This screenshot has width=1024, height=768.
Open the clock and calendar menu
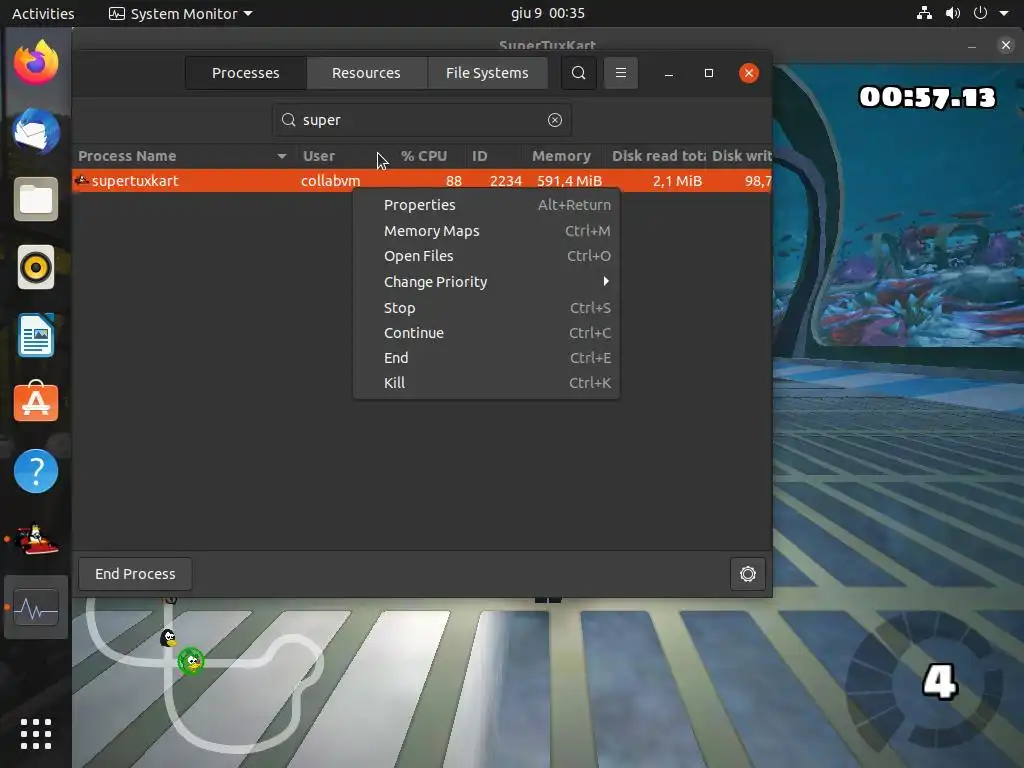[547, 13]
